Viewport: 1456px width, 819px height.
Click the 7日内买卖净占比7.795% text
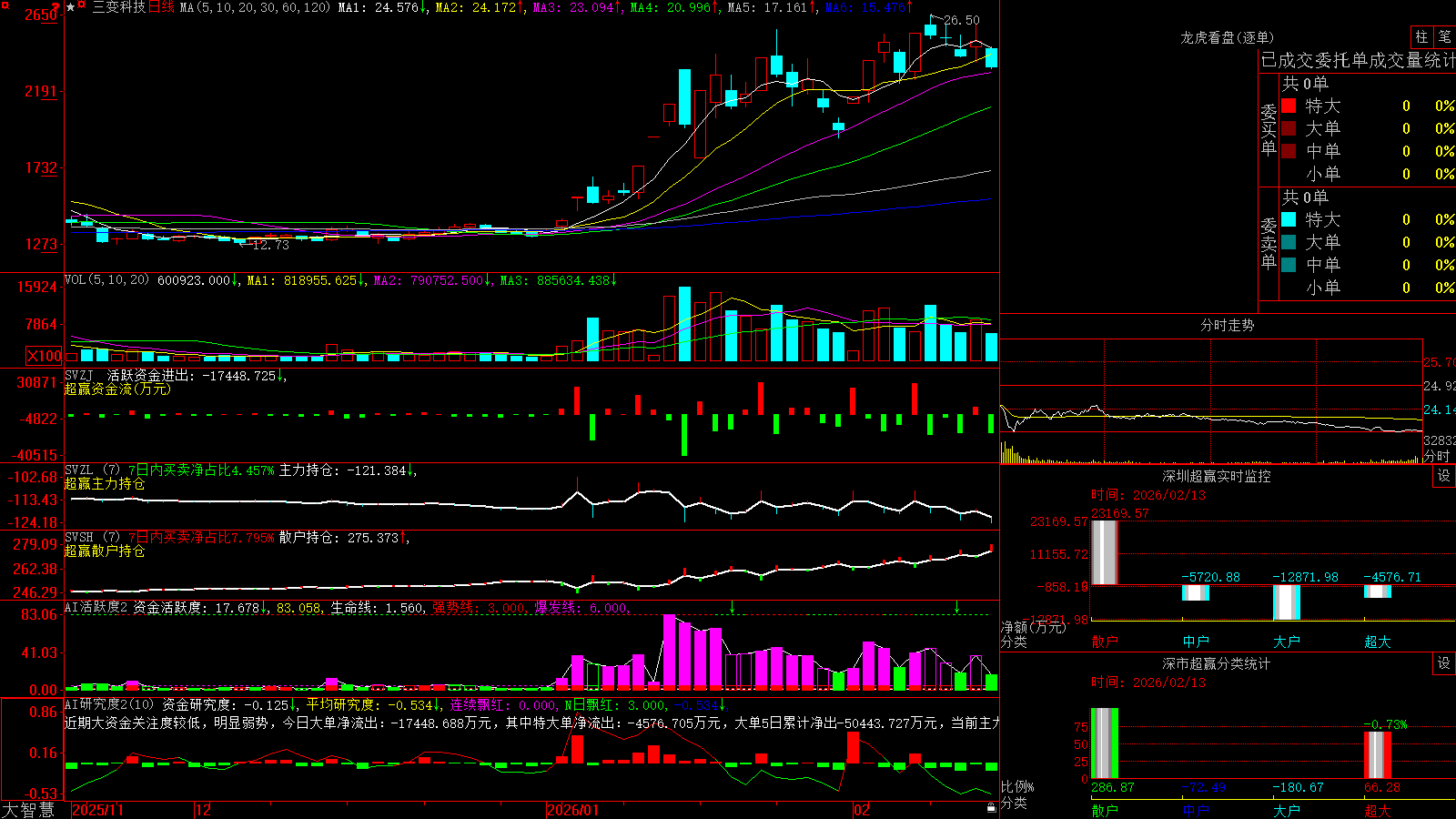point(200,538)
